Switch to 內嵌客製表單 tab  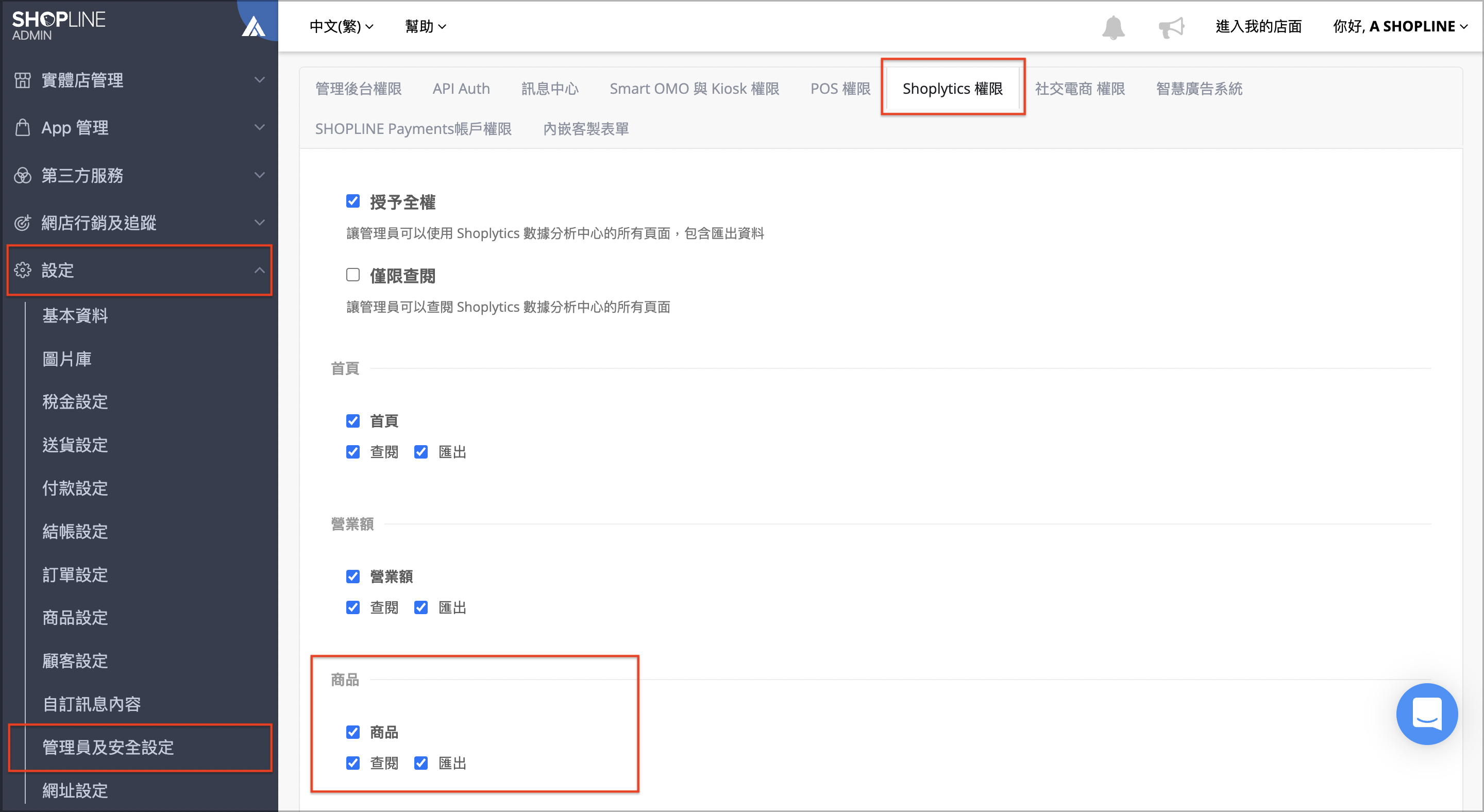pyautogui.click(x=586, y=129)
